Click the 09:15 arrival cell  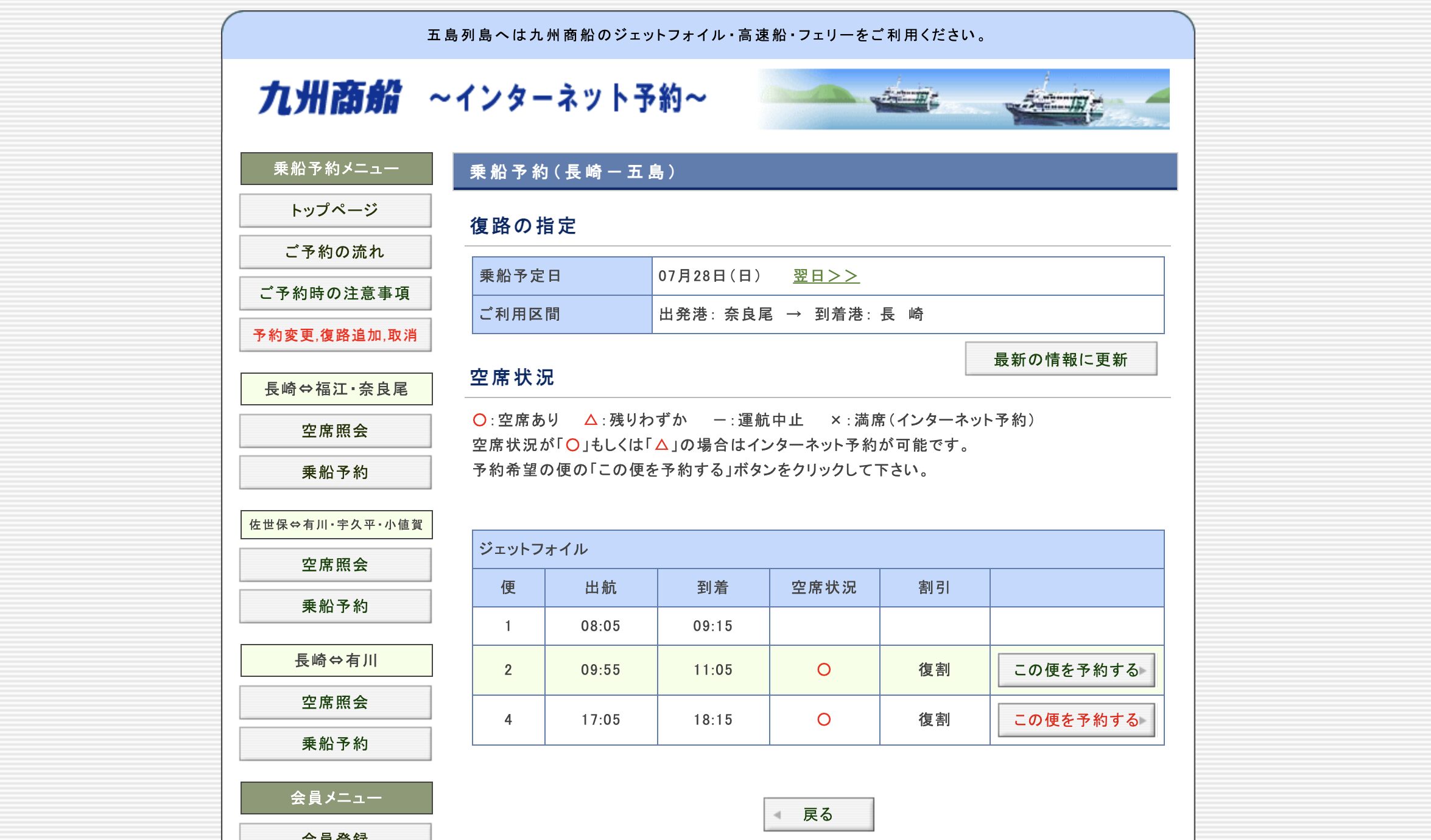(x=713, y=626)
